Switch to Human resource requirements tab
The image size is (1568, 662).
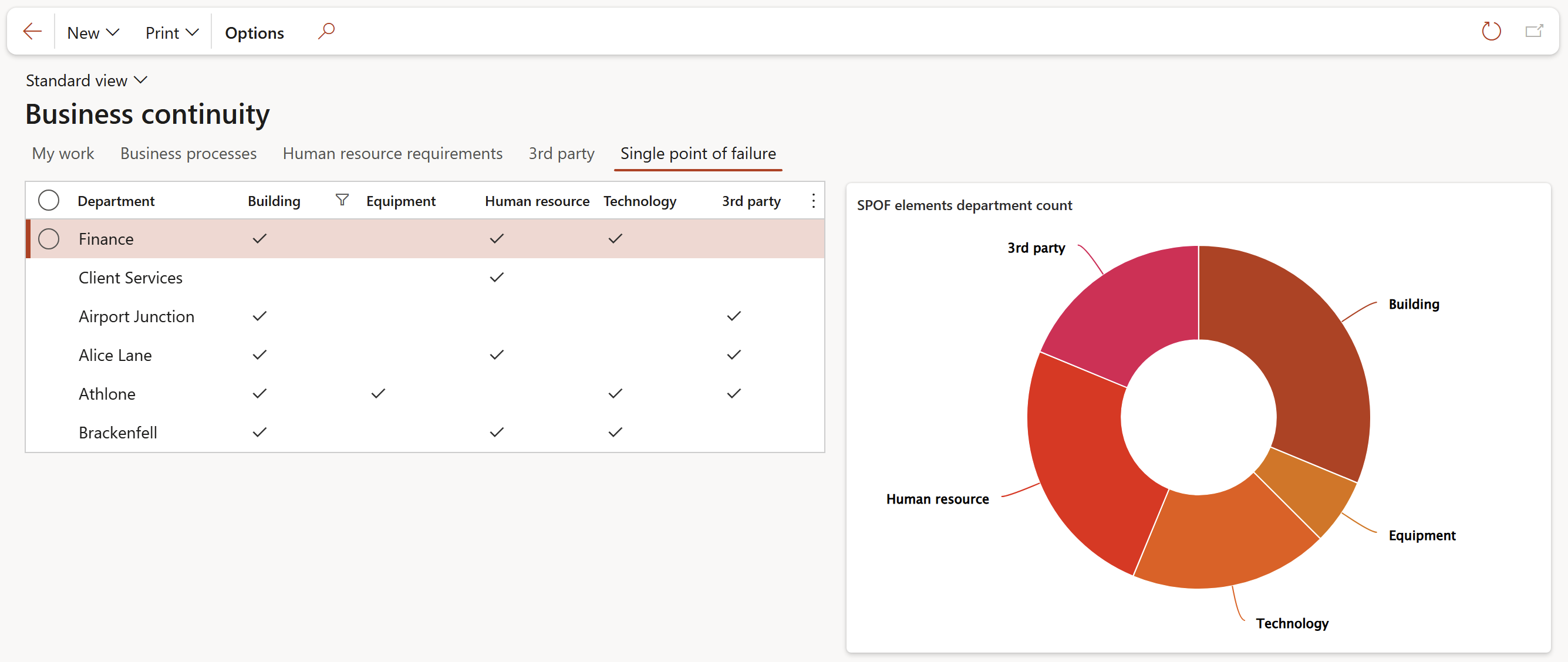392,153
